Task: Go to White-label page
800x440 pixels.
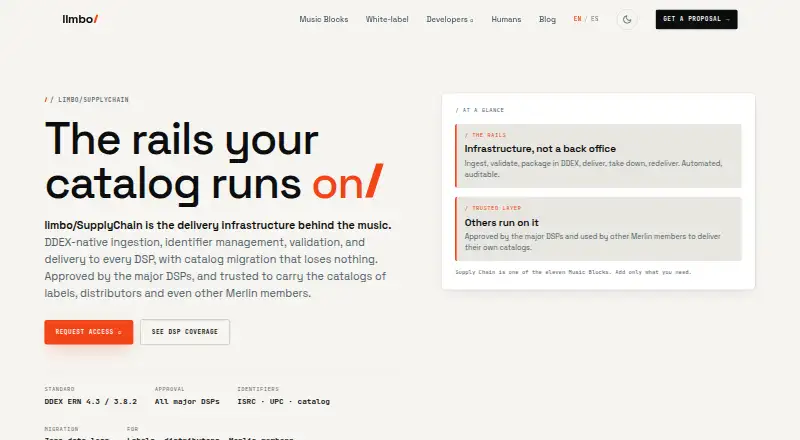Action: [x=387, y=19]
